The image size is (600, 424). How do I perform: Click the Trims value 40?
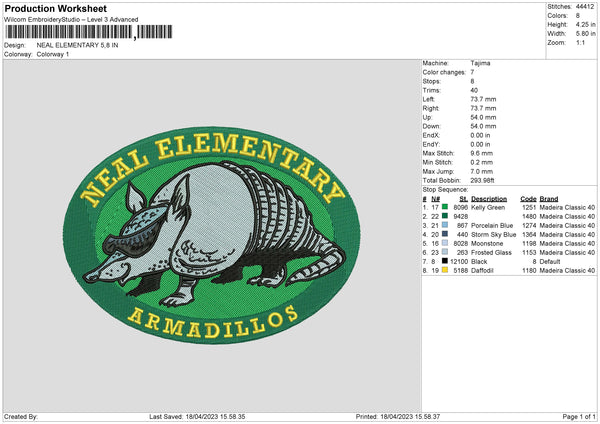(474, 90)
